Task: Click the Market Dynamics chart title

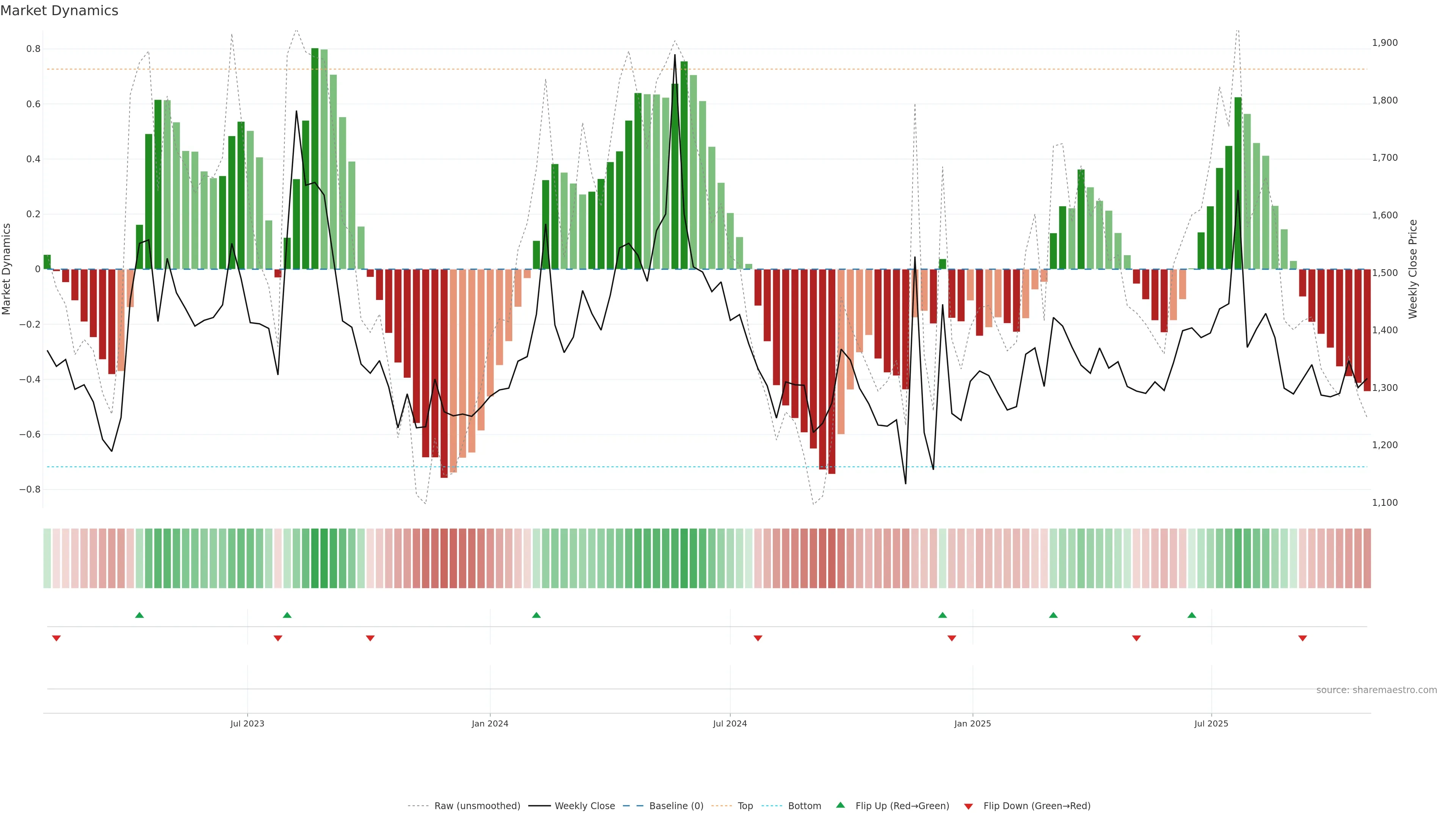Action: (60, 11)
